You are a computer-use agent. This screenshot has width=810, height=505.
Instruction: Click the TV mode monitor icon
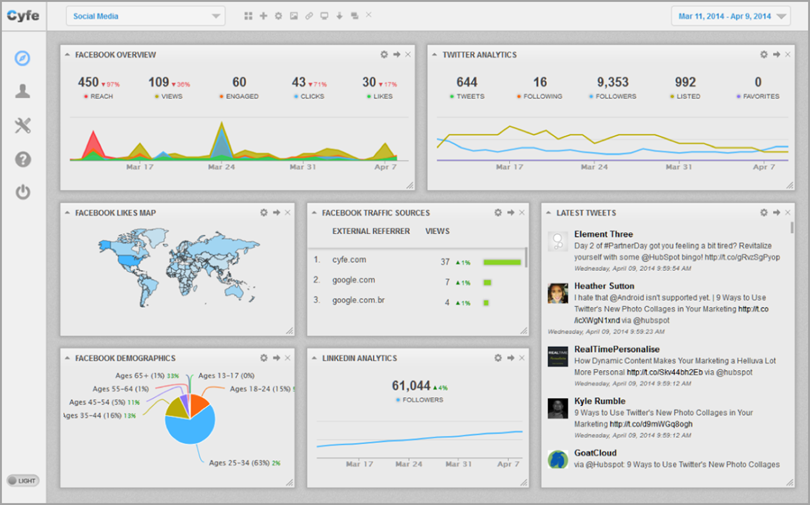(324, 16)
